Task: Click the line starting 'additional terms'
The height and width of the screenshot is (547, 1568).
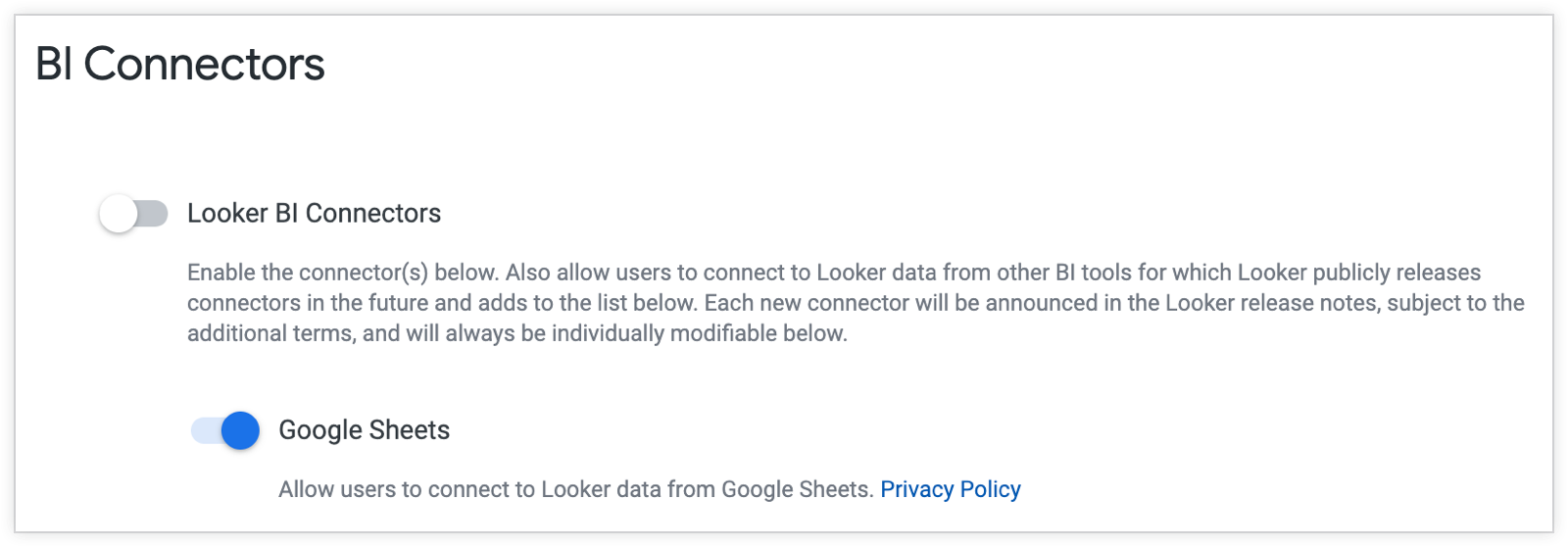Action: click(x=516, y=333)
